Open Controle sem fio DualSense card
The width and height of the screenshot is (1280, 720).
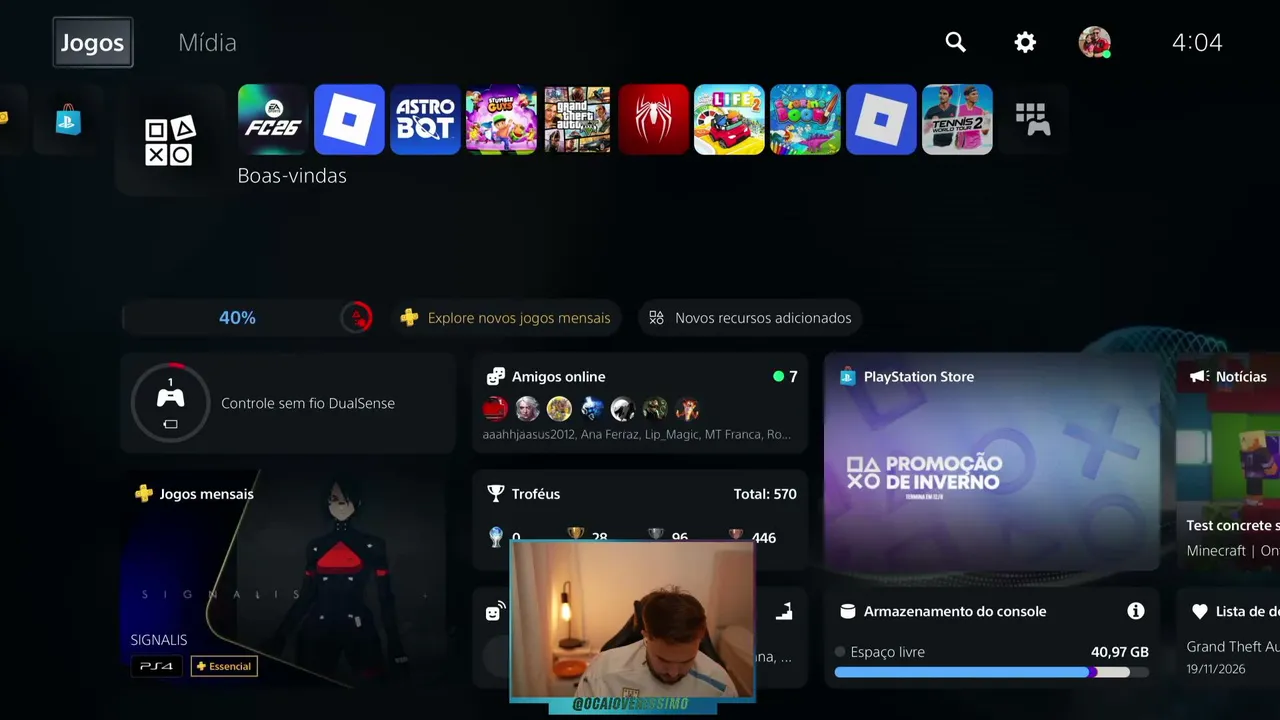(x=288, y=403)
